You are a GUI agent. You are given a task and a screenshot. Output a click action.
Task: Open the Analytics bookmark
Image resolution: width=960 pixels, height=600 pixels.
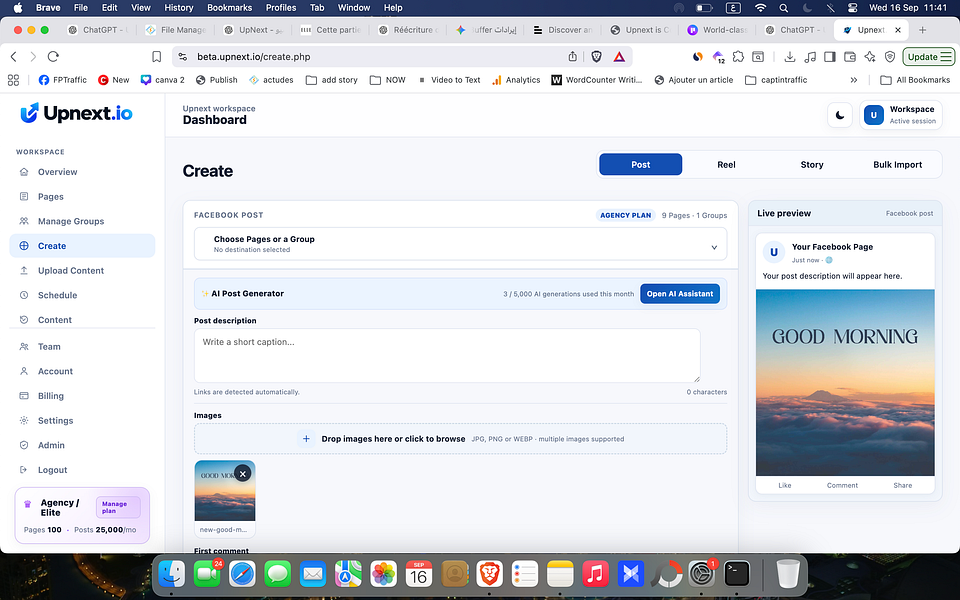click(516, 80)
